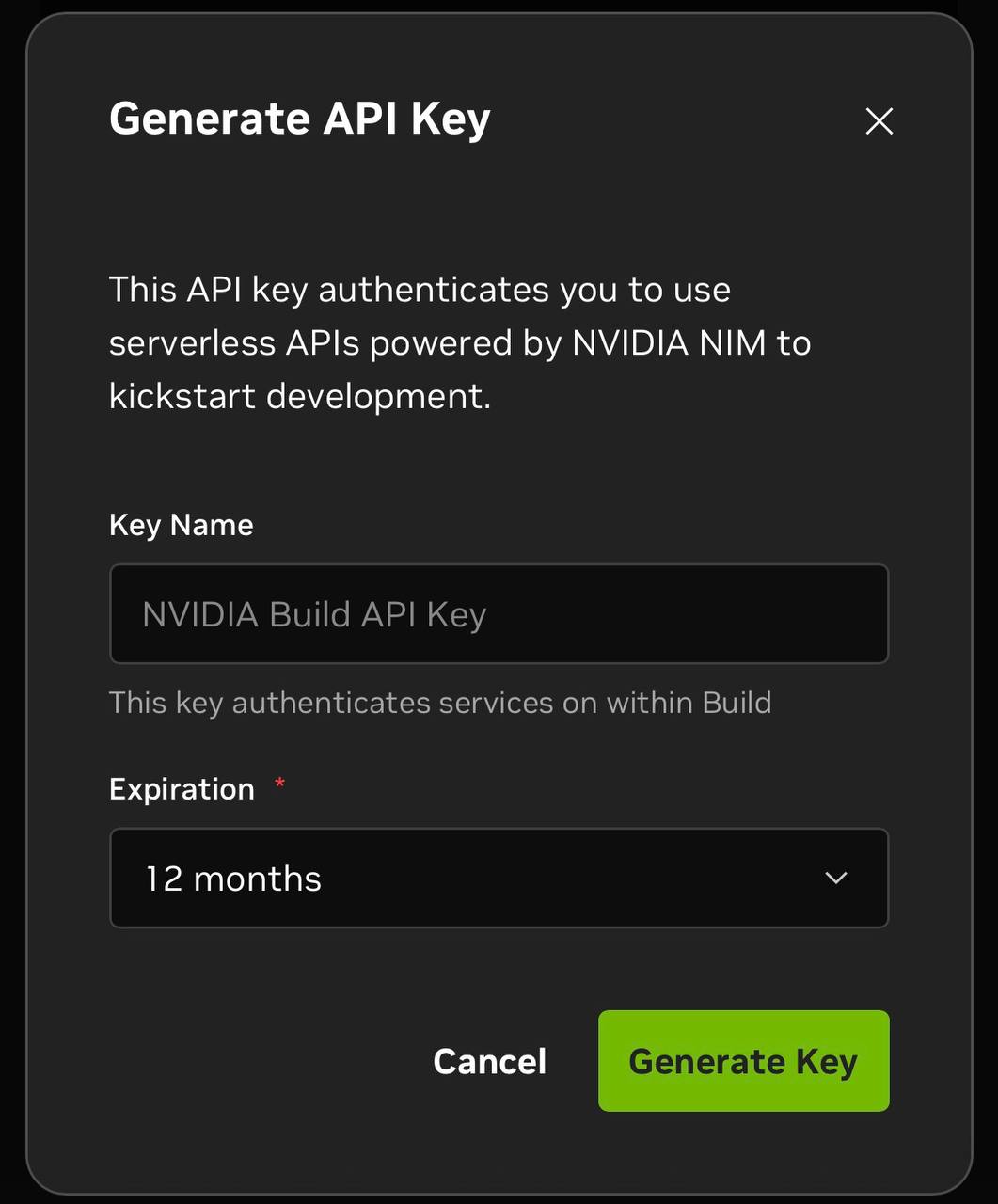Click the Generate Key button

coord(743,1061)
